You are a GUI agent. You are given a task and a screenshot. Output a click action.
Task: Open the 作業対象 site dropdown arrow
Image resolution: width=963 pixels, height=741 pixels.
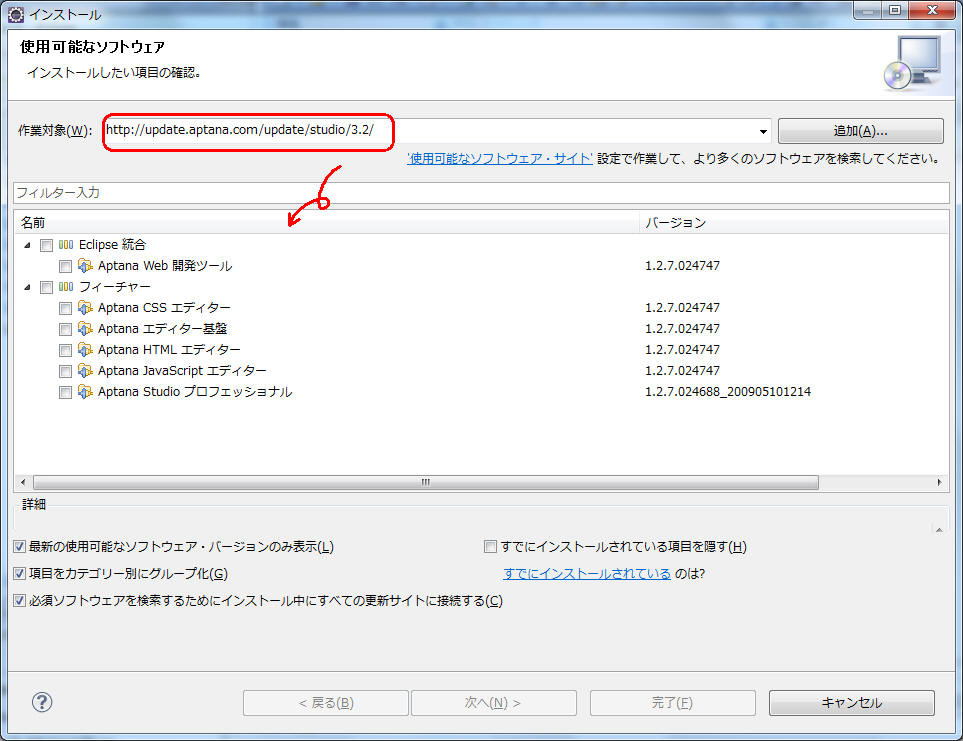764,132
